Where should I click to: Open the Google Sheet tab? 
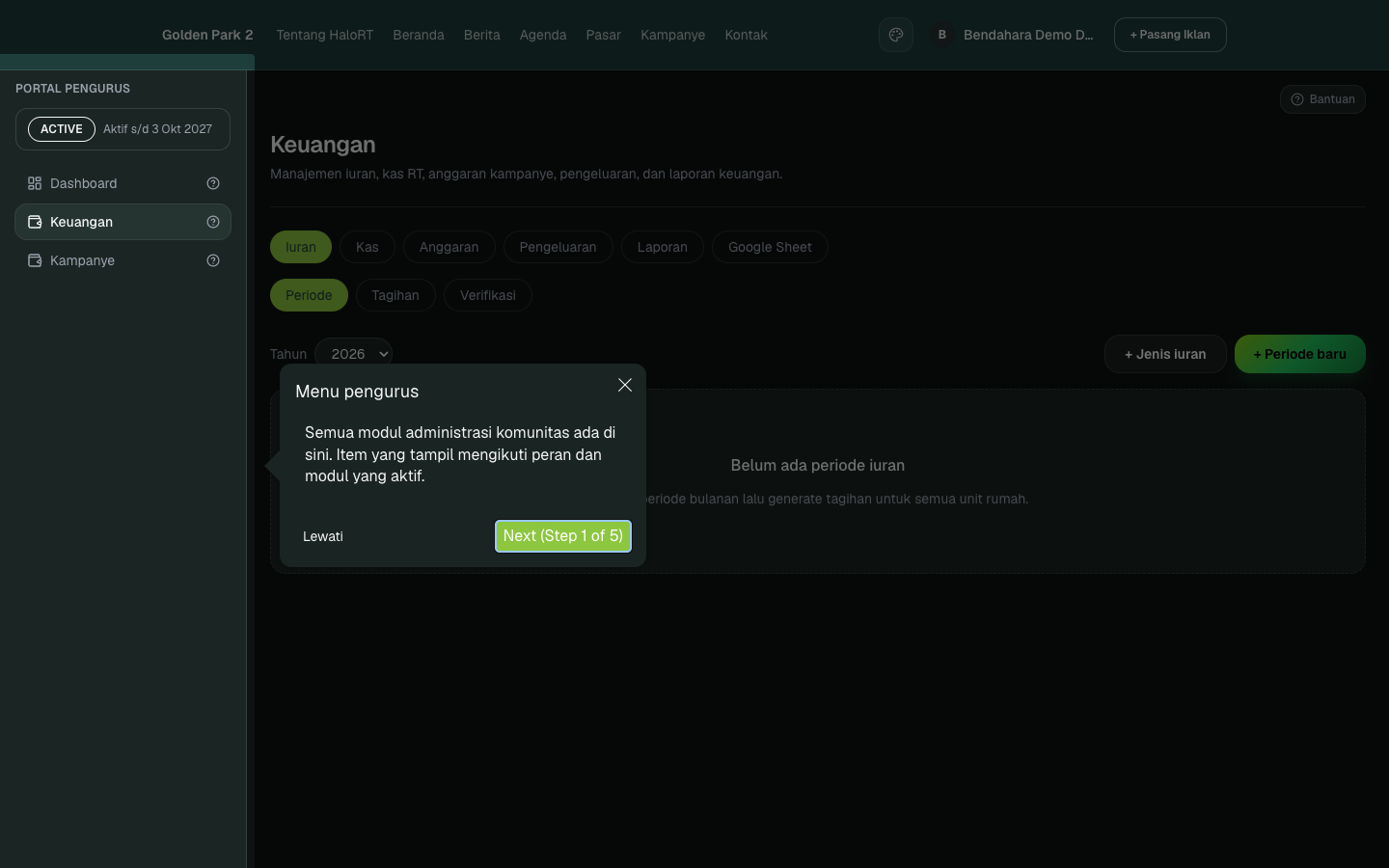point(770,247)
